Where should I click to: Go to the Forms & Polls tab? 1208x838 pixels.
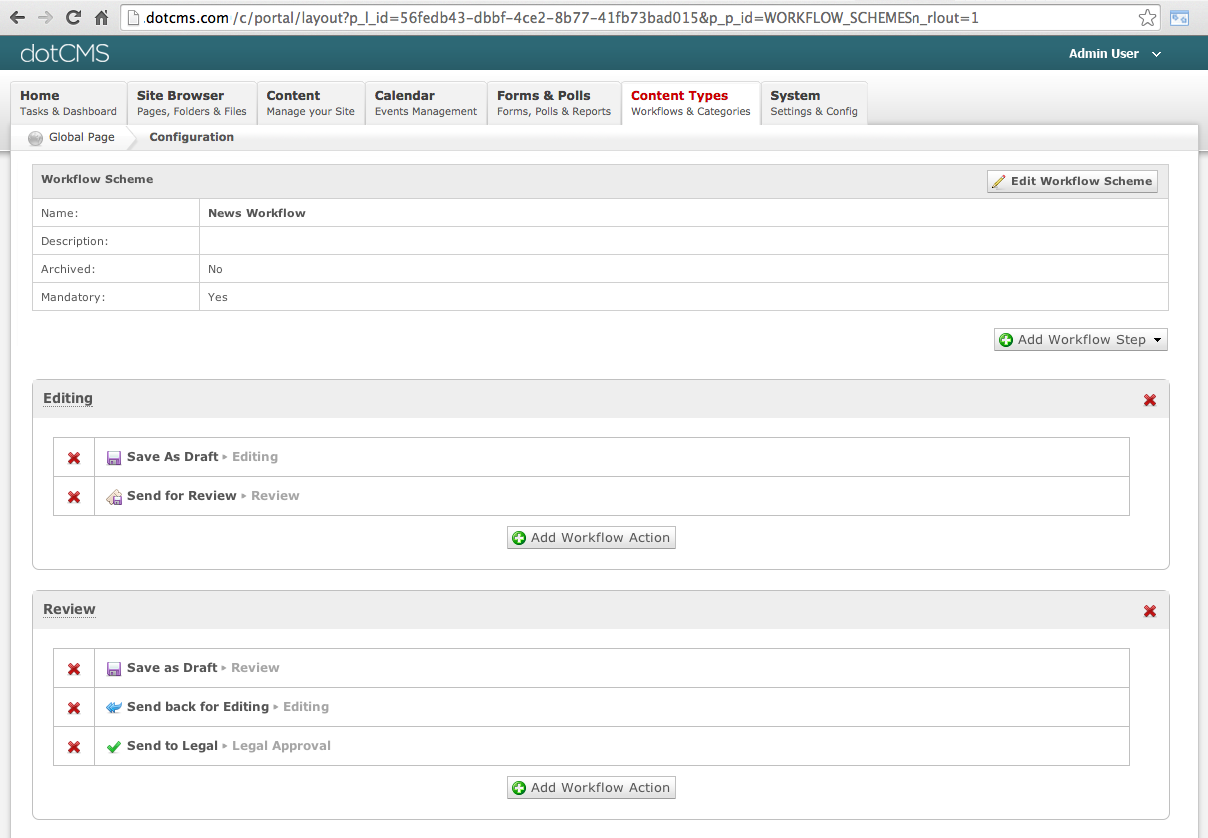click(x=553, y=103)
